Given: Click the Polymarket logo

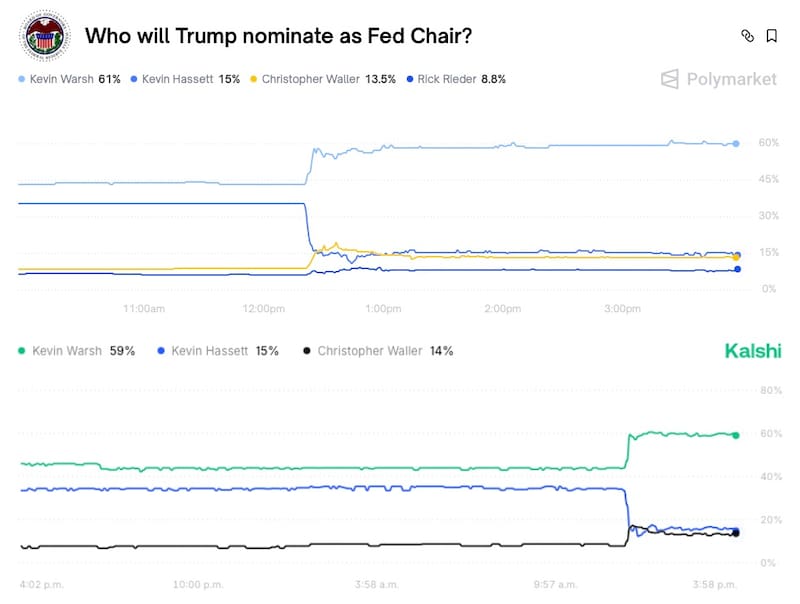Looking at the screenshot, I should [719, 79].
